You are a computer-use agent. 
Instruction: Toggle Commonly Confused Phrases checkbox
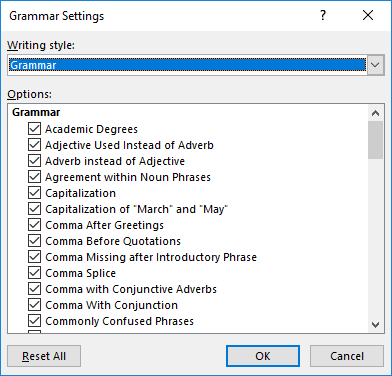point(34,321)
